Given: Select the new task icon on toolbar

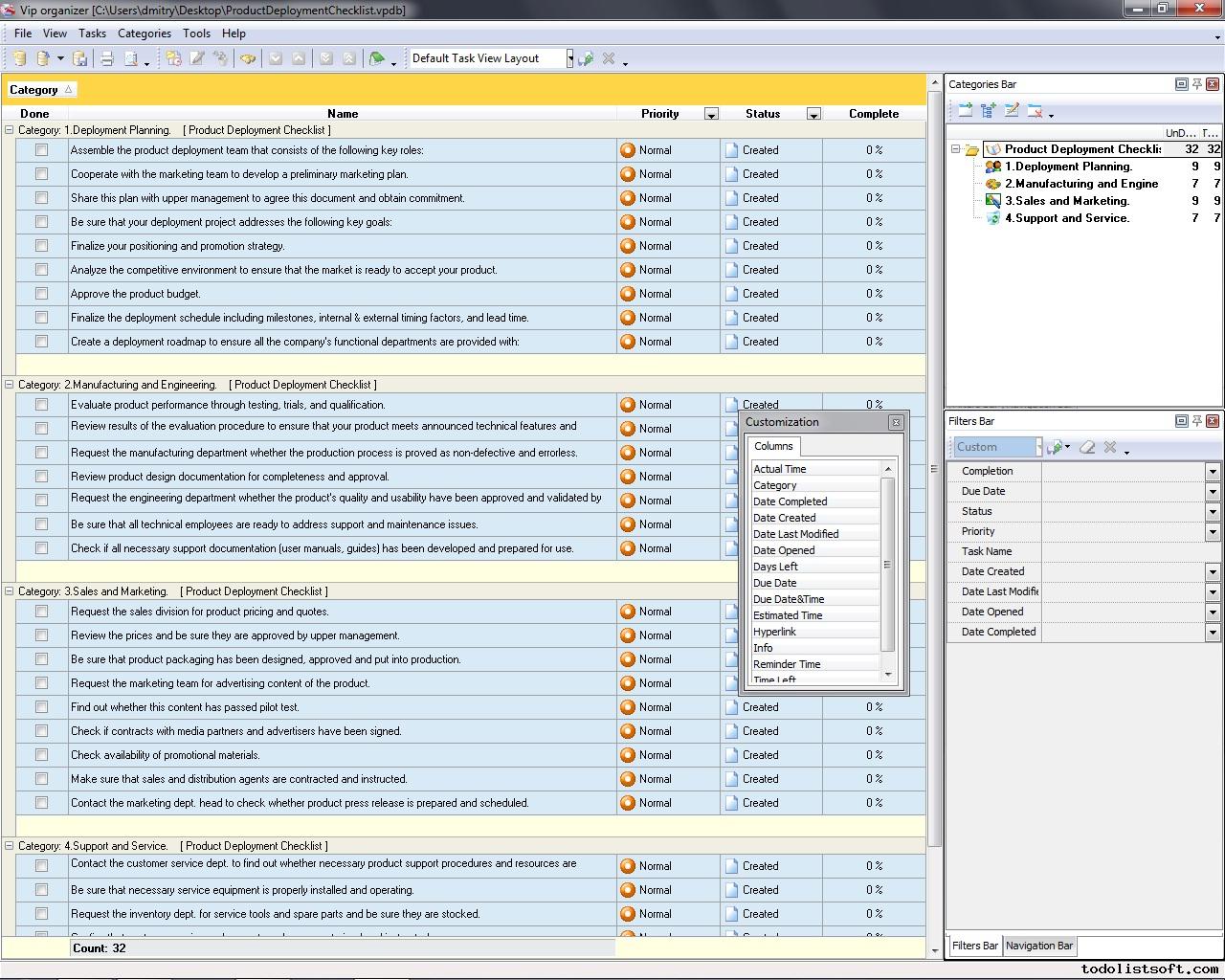Looking at the screenshot, I should click(173, 58).
